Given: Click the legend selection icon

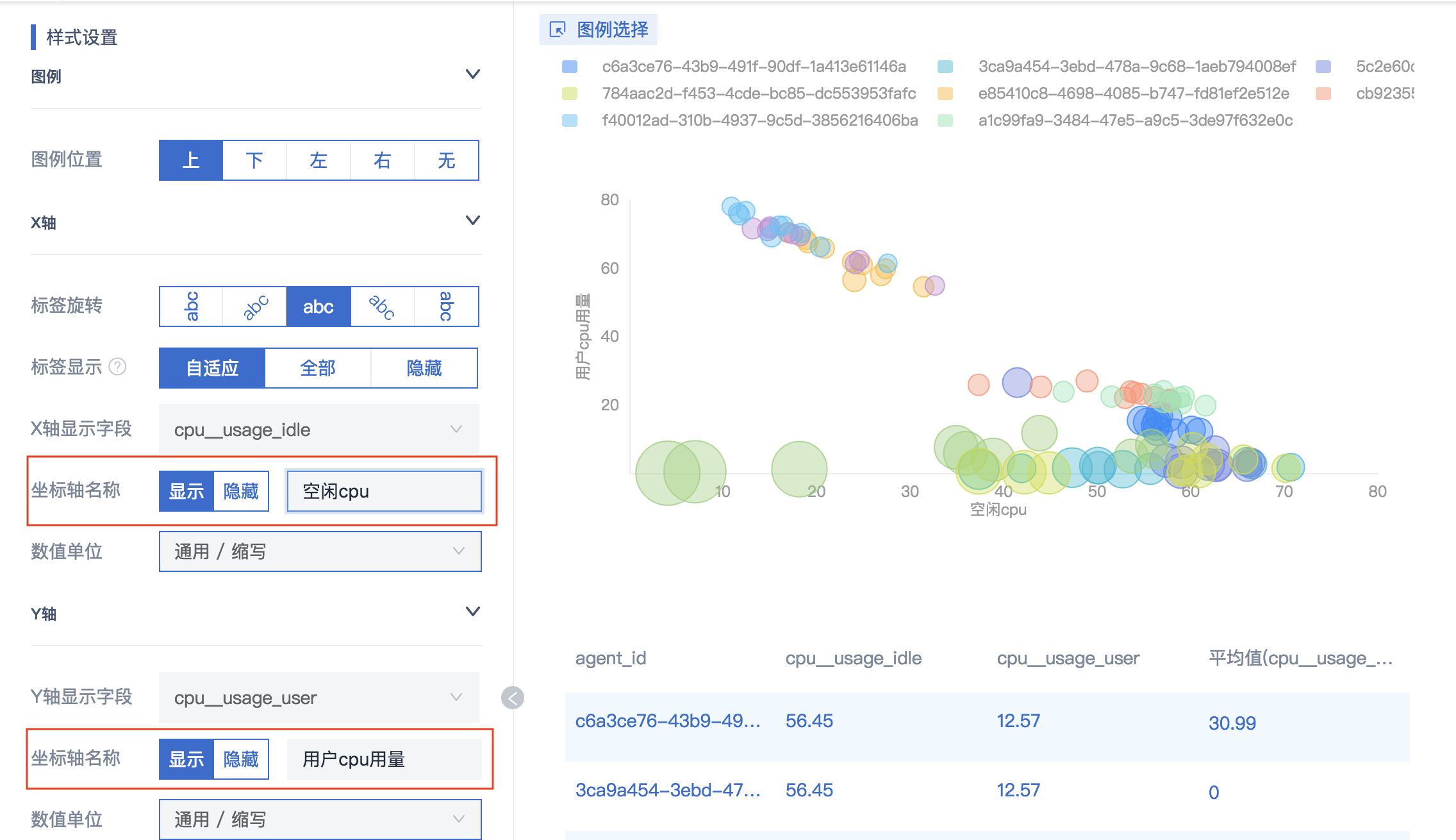Looking at the screenshot, I should pos(558,29).
